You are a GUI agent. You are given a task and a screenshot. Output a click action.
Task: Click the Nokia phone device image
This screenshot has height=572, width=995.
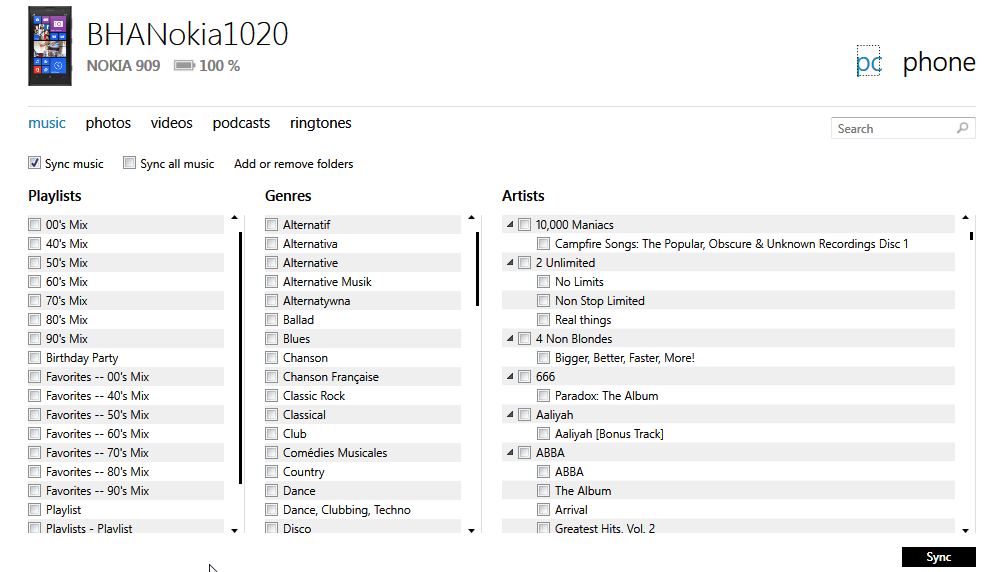[x=49, y=46]
